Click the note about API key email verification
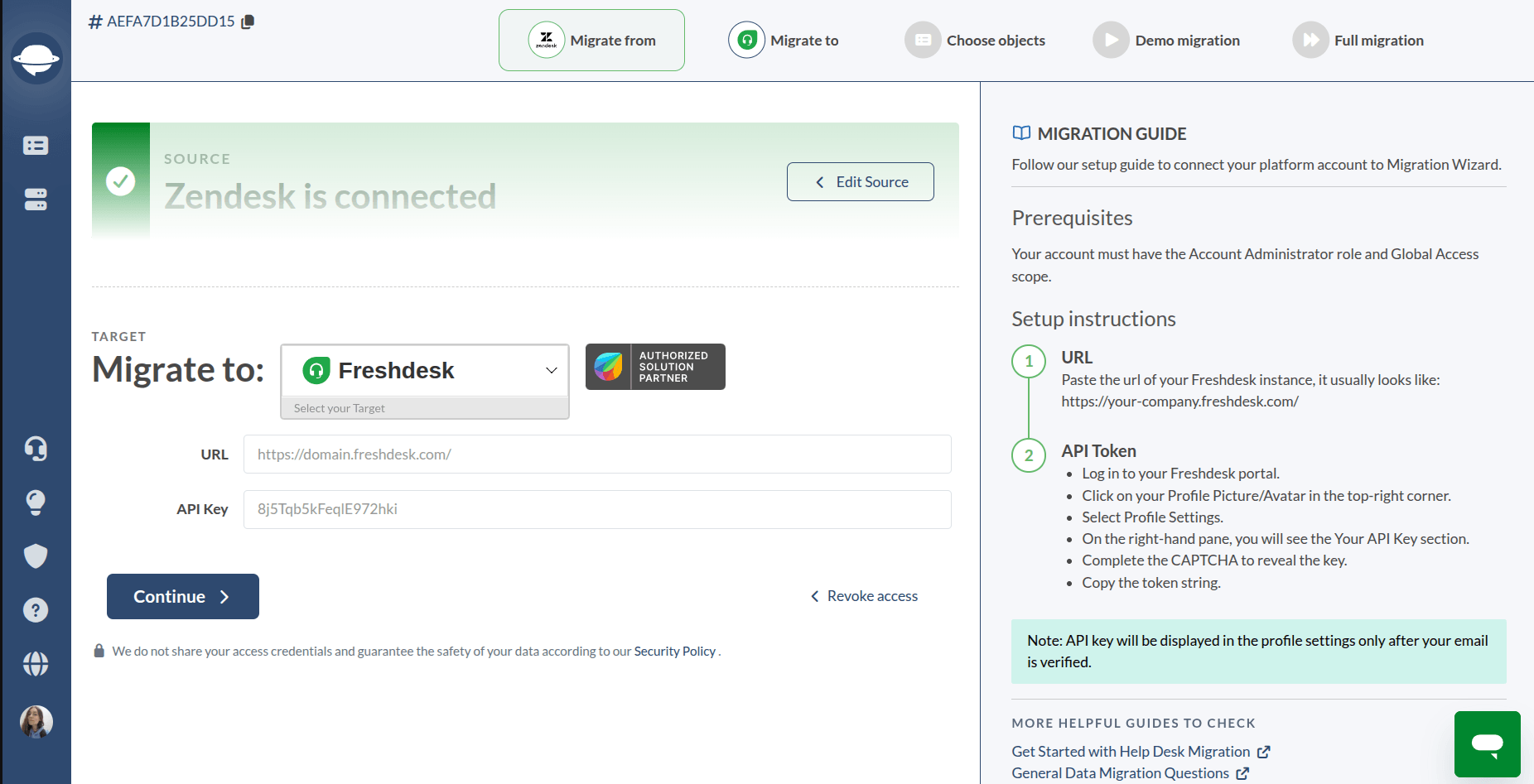Viewport: 1534px width, 784px height. [1258, 652]
